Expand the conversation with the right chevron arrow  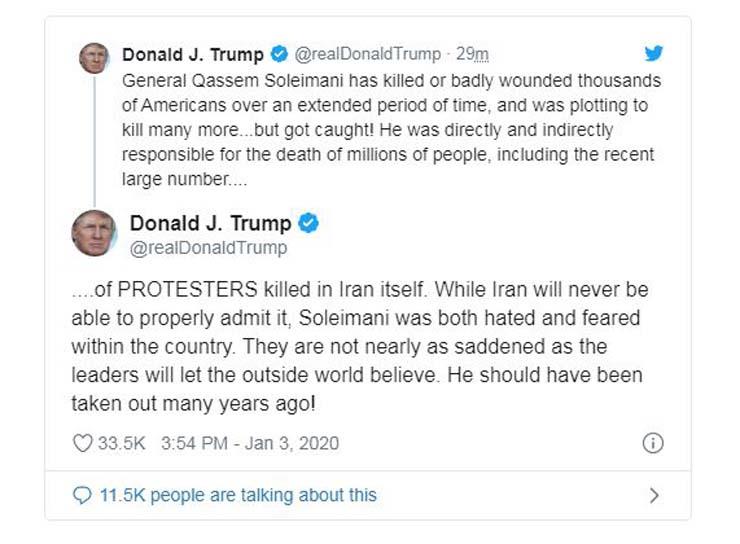click(654, 495)
